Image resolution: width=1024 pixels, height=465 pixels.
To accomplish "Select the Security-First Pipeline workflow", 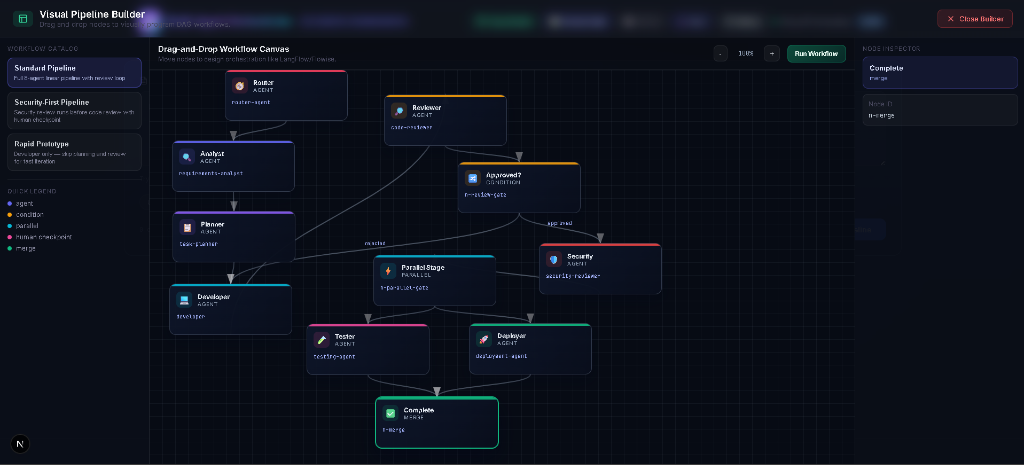I will [x=74, y=110].
